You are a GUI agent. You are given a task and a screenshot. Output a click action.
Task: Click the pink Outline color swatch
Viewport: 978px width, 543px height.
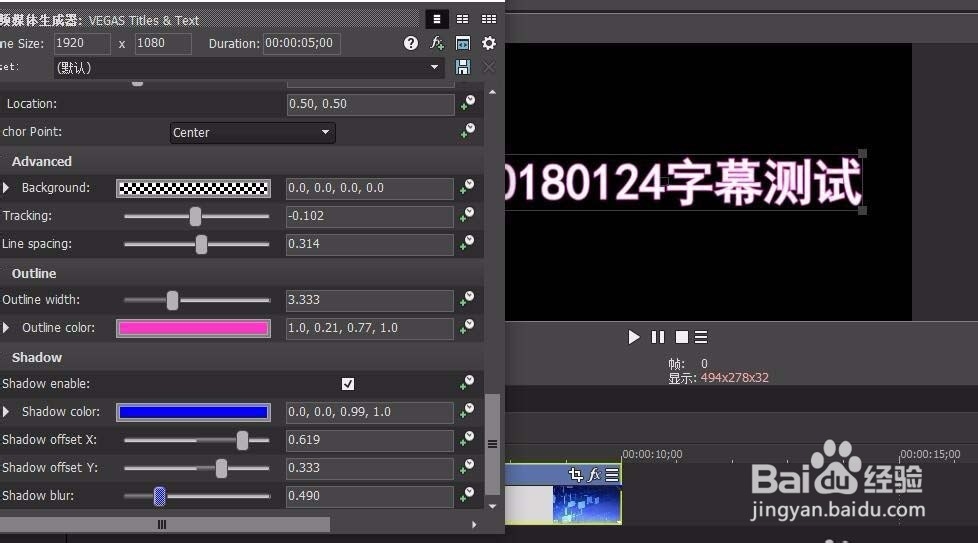pyautogui.click(x=193, y=329)
